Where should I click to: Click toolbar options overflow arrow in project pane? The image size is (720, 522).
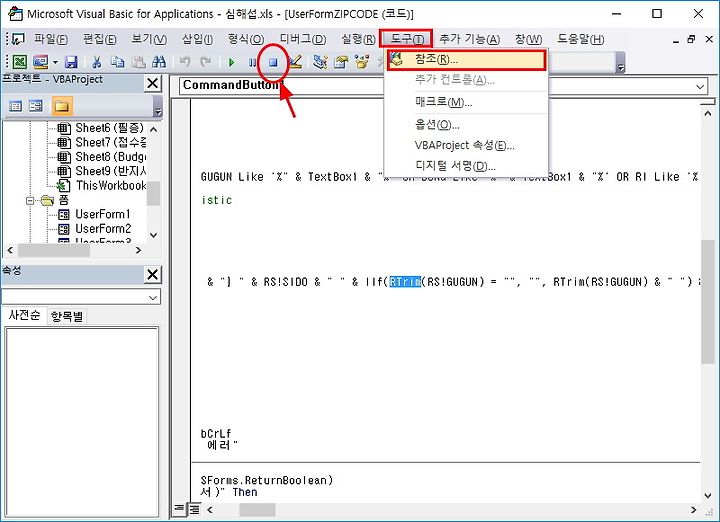(158, 108)
